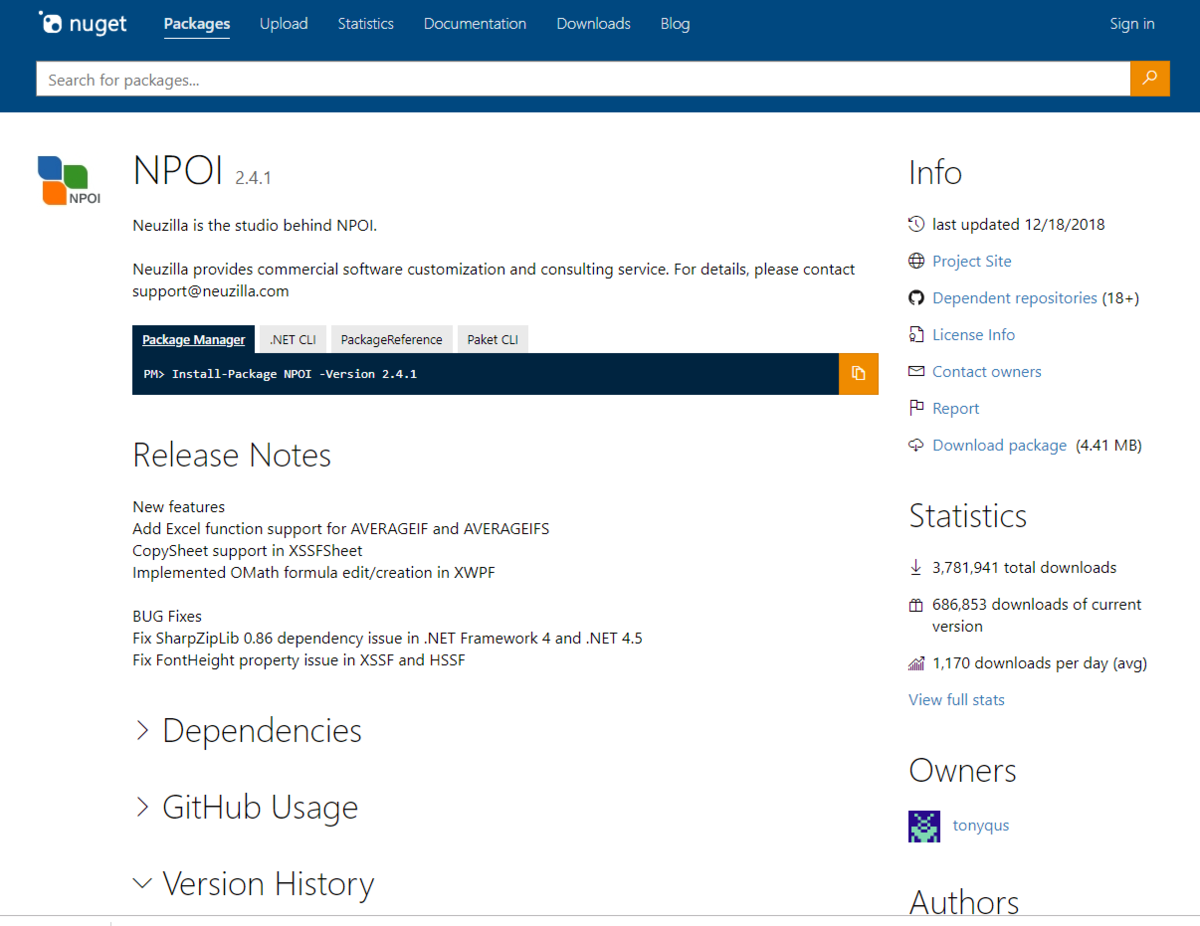Click the clock icon beside last updated
1200x926 pixels.
tap(916, 224)
